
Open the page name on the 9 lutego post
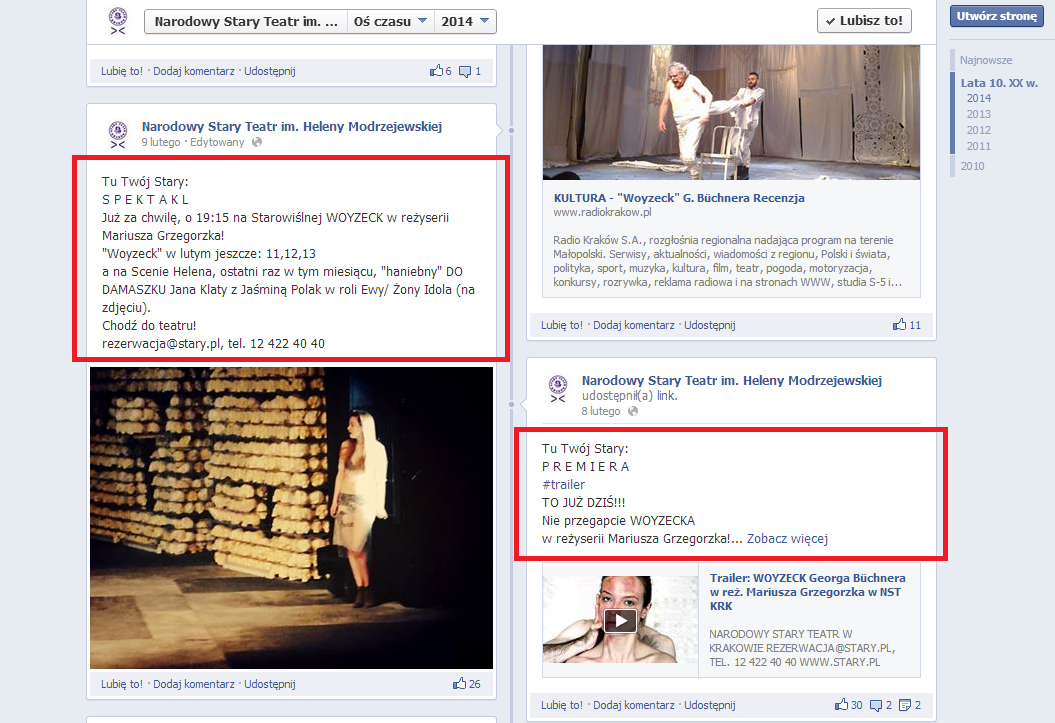click(291, 126)
